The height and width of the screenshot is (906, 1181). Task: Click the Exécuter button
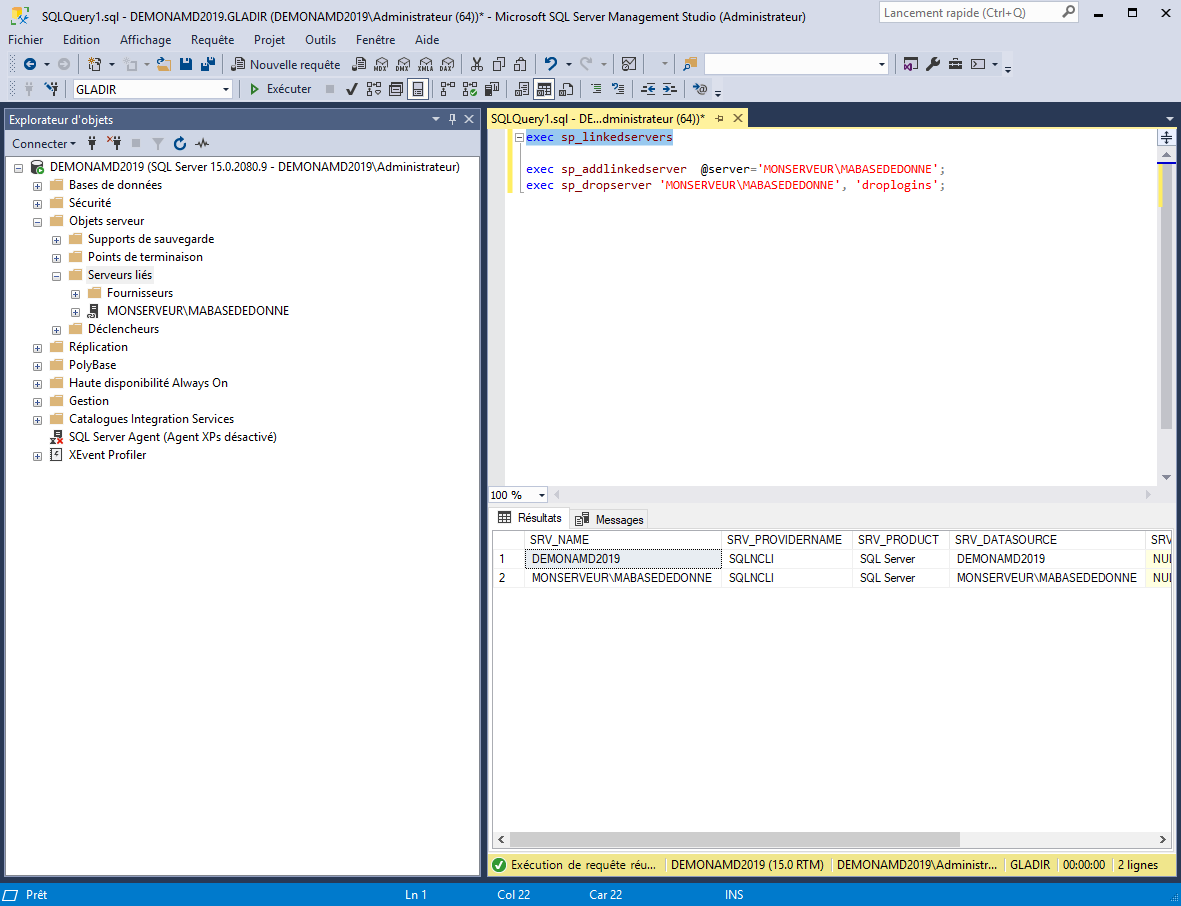(280, 89)
